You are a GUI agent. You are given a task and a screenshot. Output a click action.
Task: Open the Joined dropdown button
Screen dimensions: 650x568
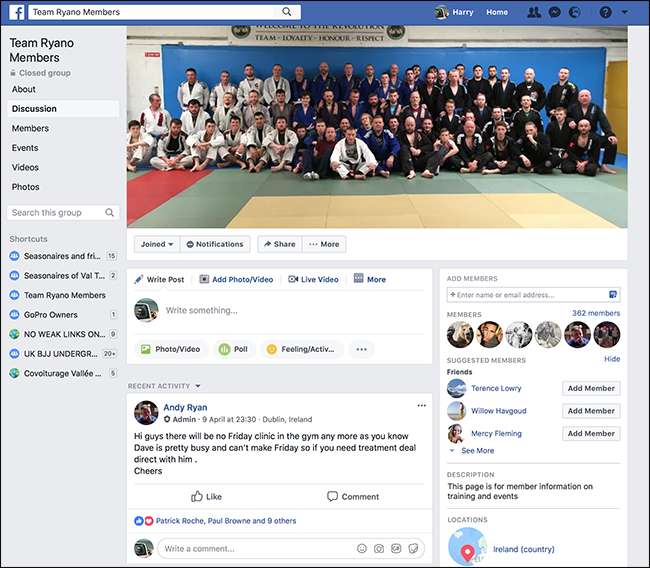(158, 244)
